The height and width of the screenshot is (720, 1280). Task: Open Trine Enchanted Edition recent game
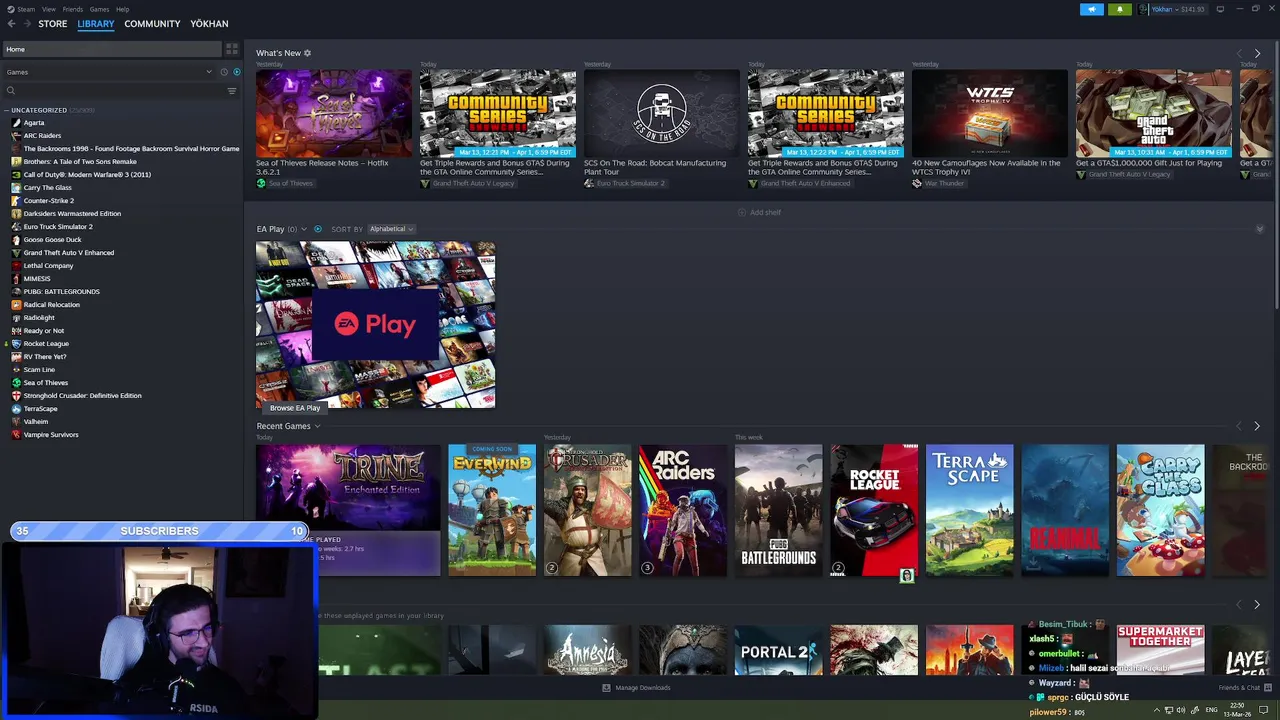tap(348, 510)
